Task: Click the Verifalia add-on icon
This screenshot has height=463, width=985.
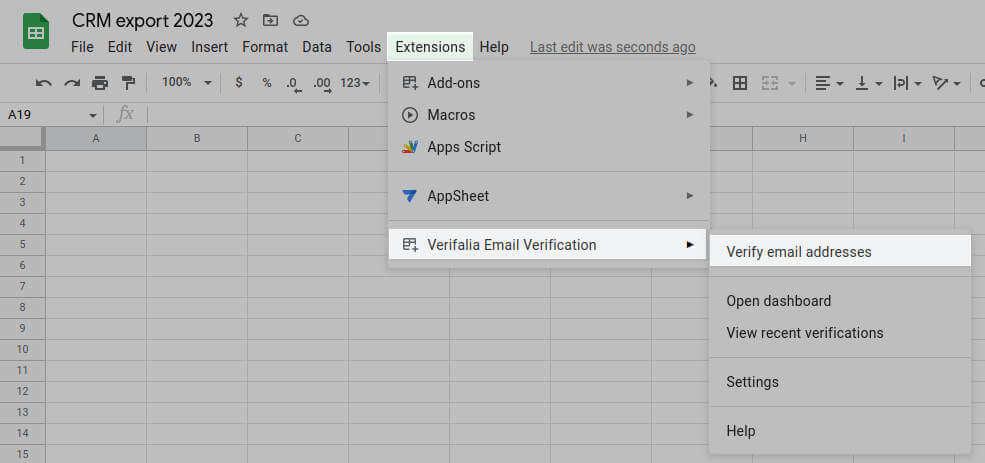Action: (x=410, y=245)
